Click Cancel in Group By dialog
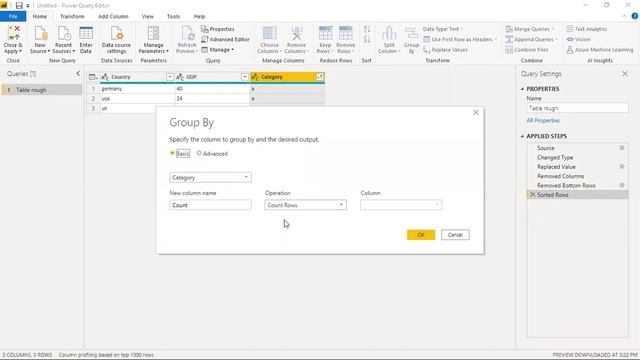640x360 pixels. coord(455,235)
